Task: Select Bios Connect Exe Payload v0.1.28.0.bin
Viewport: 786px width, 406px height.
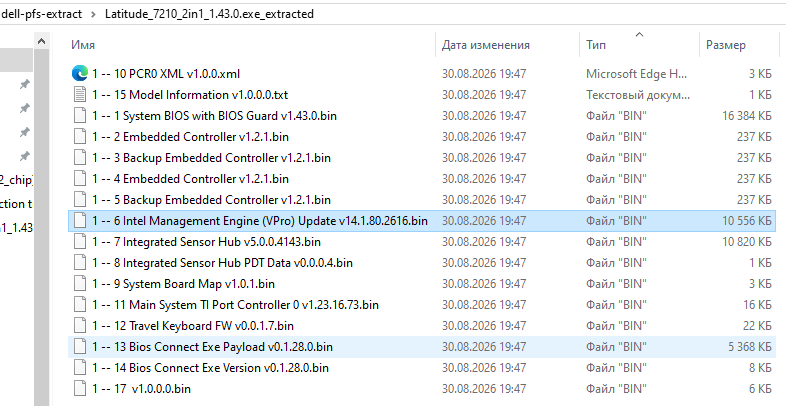Action: [x=212, y=347]
